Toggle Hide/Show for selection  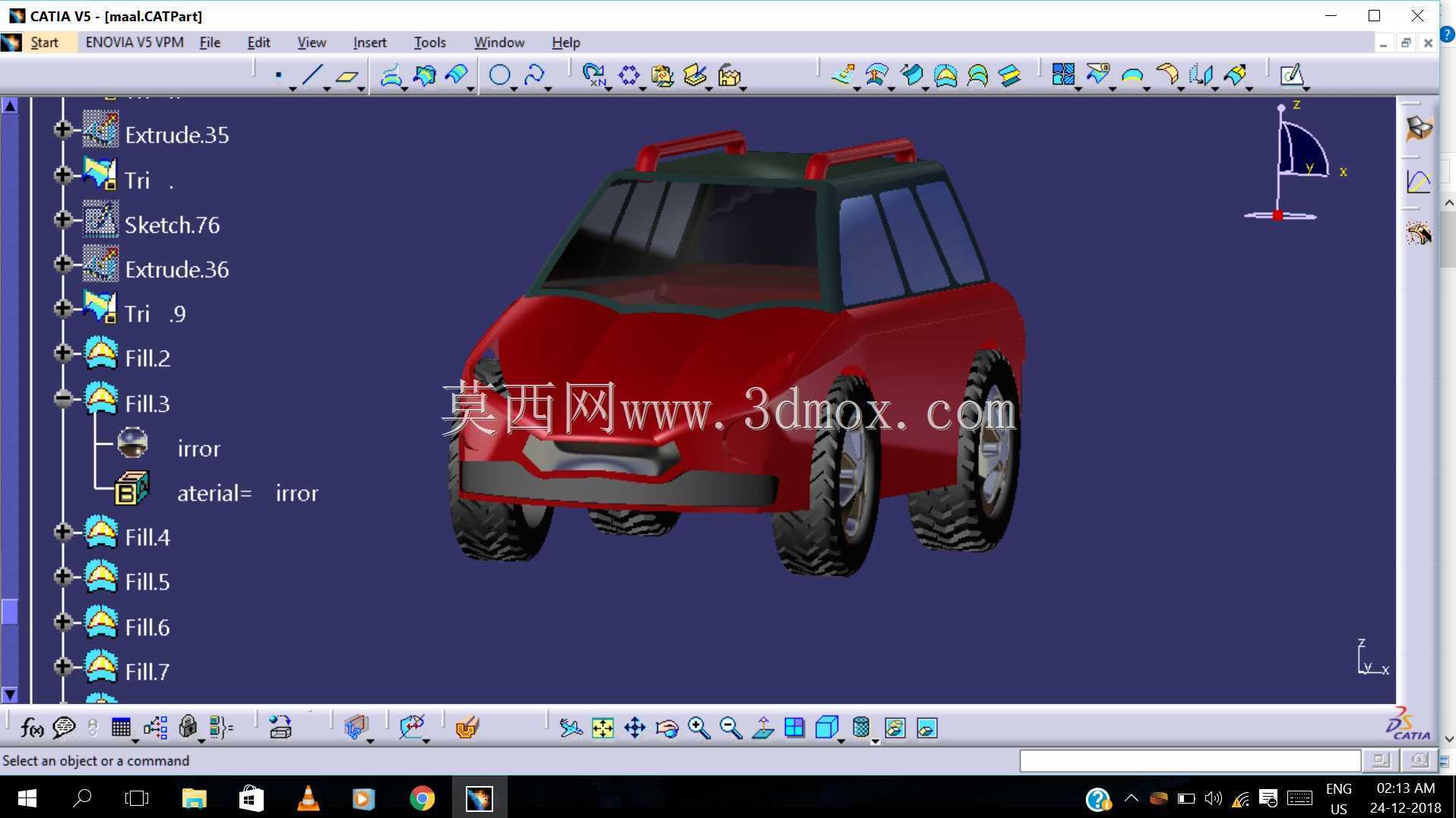[895, 728]
